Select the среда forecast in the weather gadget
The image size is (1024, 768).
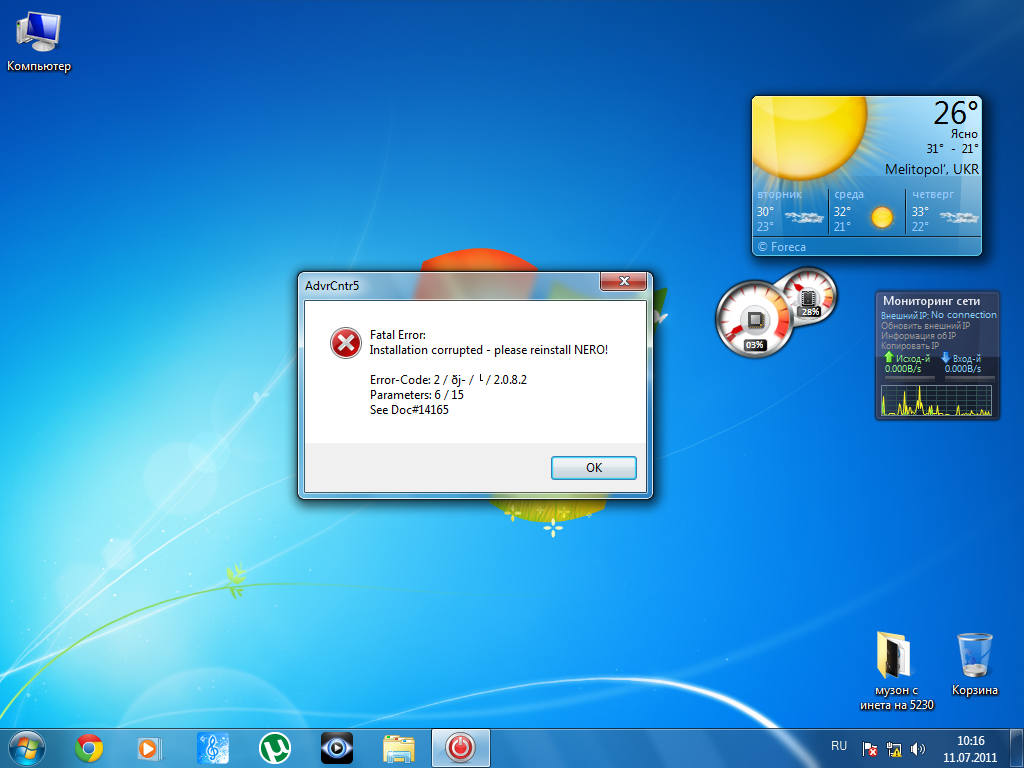(867, 211)
